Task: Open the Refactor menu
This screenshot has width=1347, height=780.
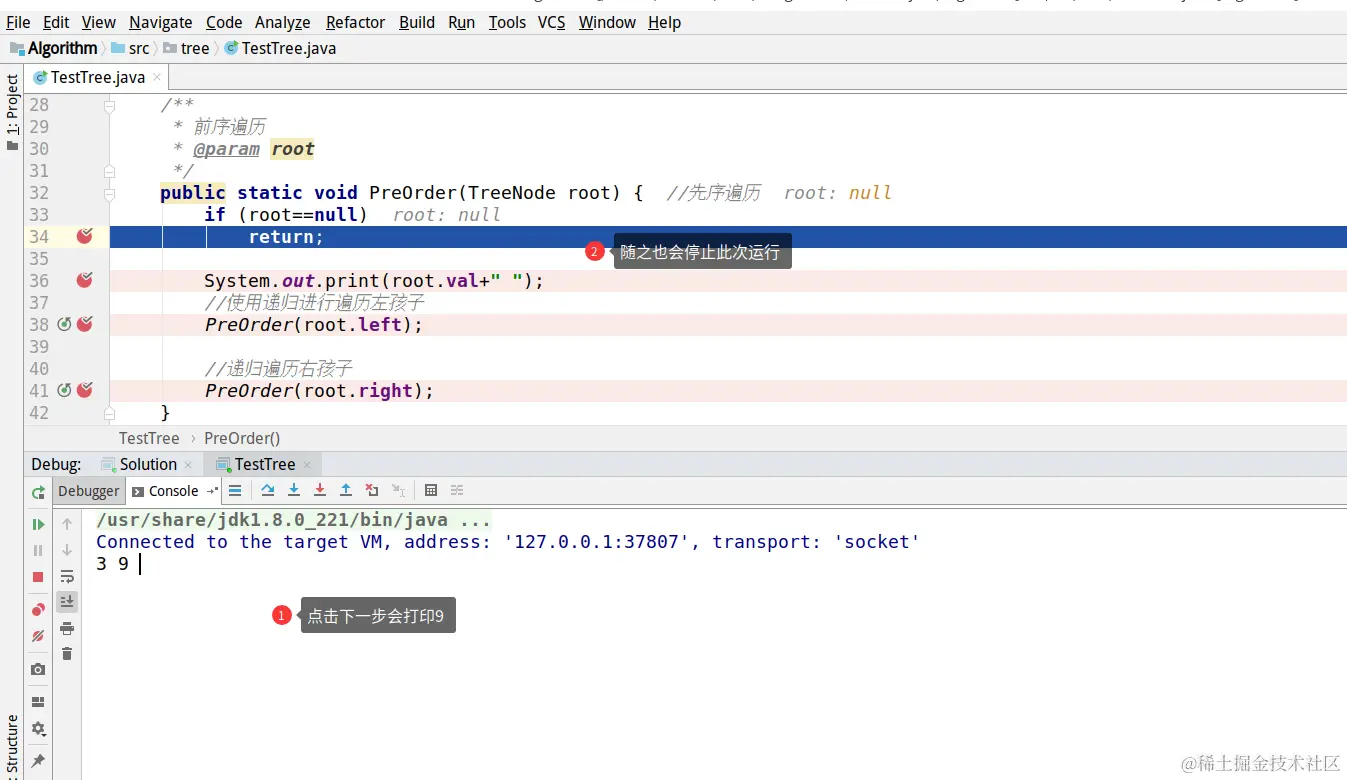Action: [355, 22]
